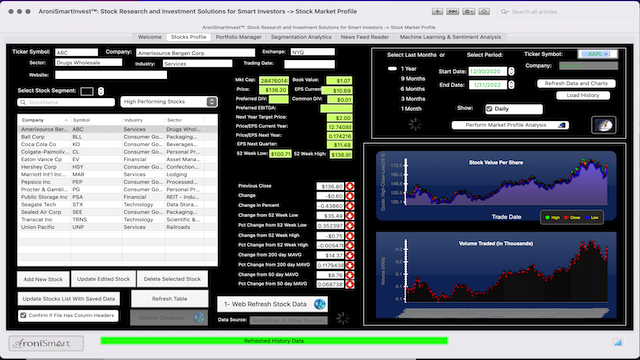Click the plus icon in the title toolbar
640x360 pixels.
tap(437, 11)
